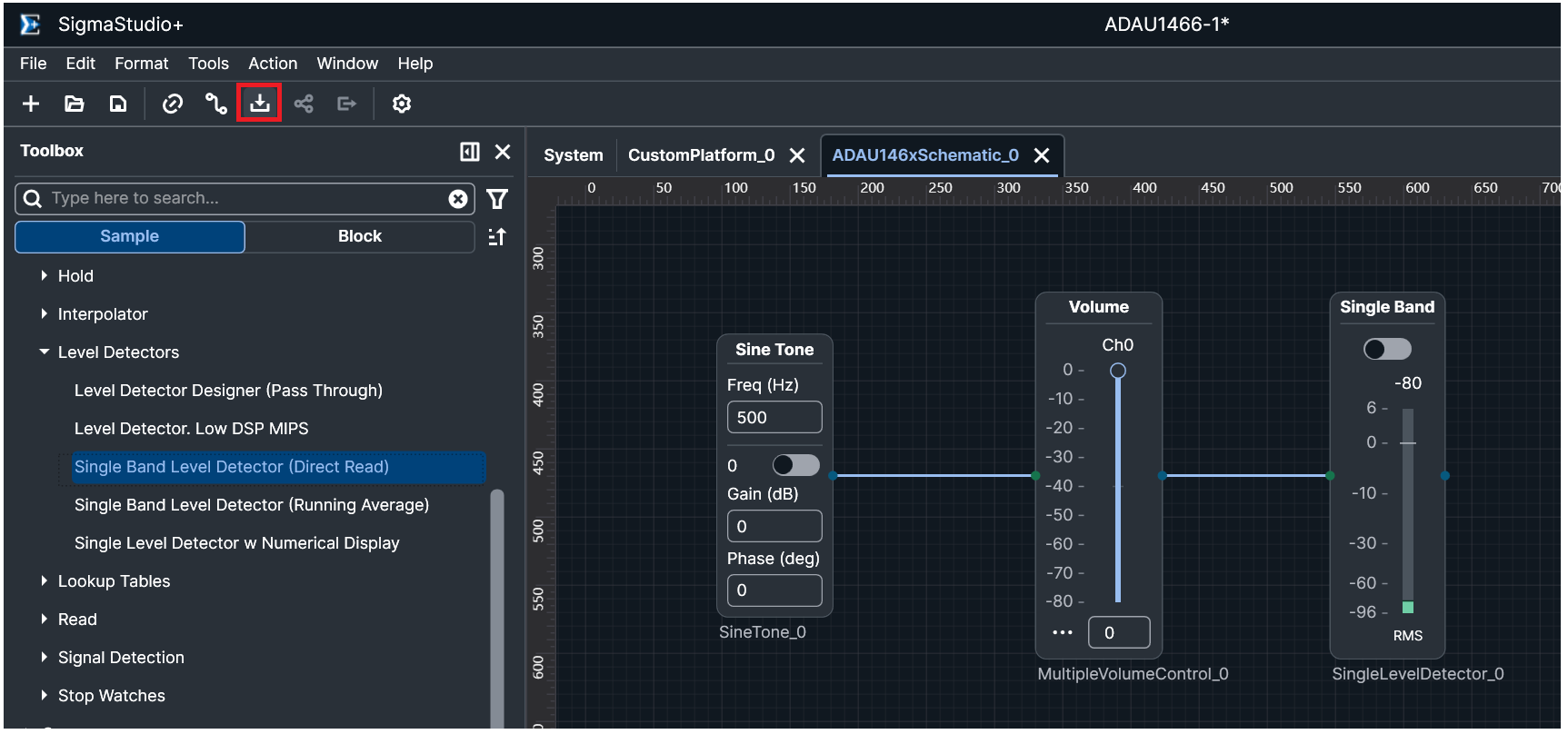Click the sort/collapse tree icon
Screen dimensions: 1568x734
497,237
